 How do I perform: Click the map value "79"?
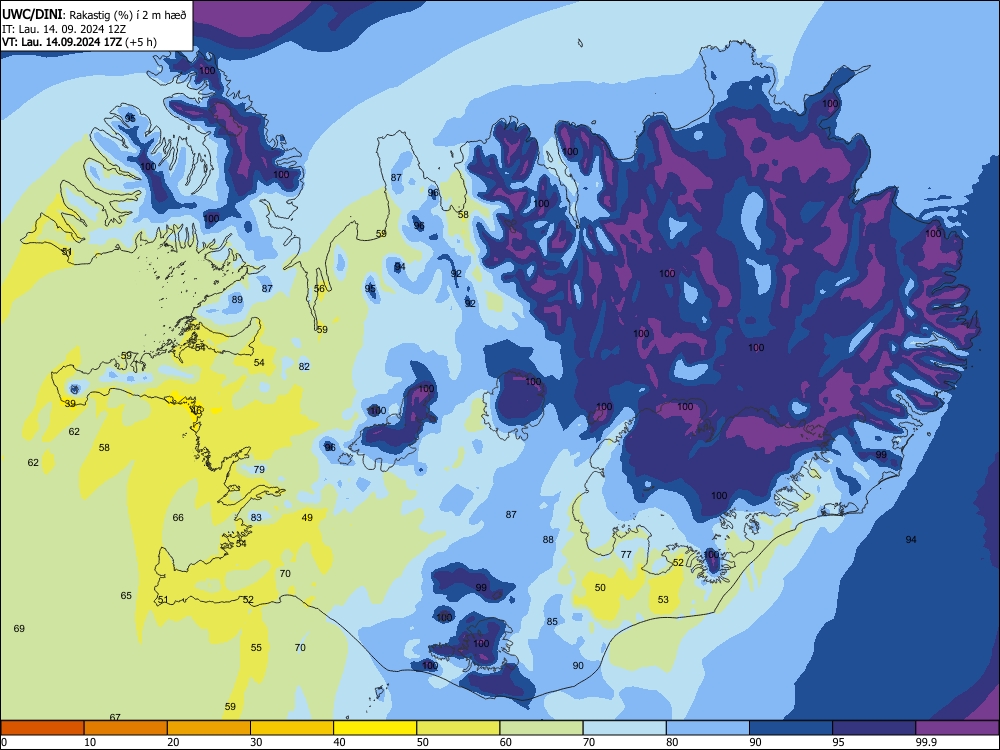pyautogui.click(x=259, y=469)
